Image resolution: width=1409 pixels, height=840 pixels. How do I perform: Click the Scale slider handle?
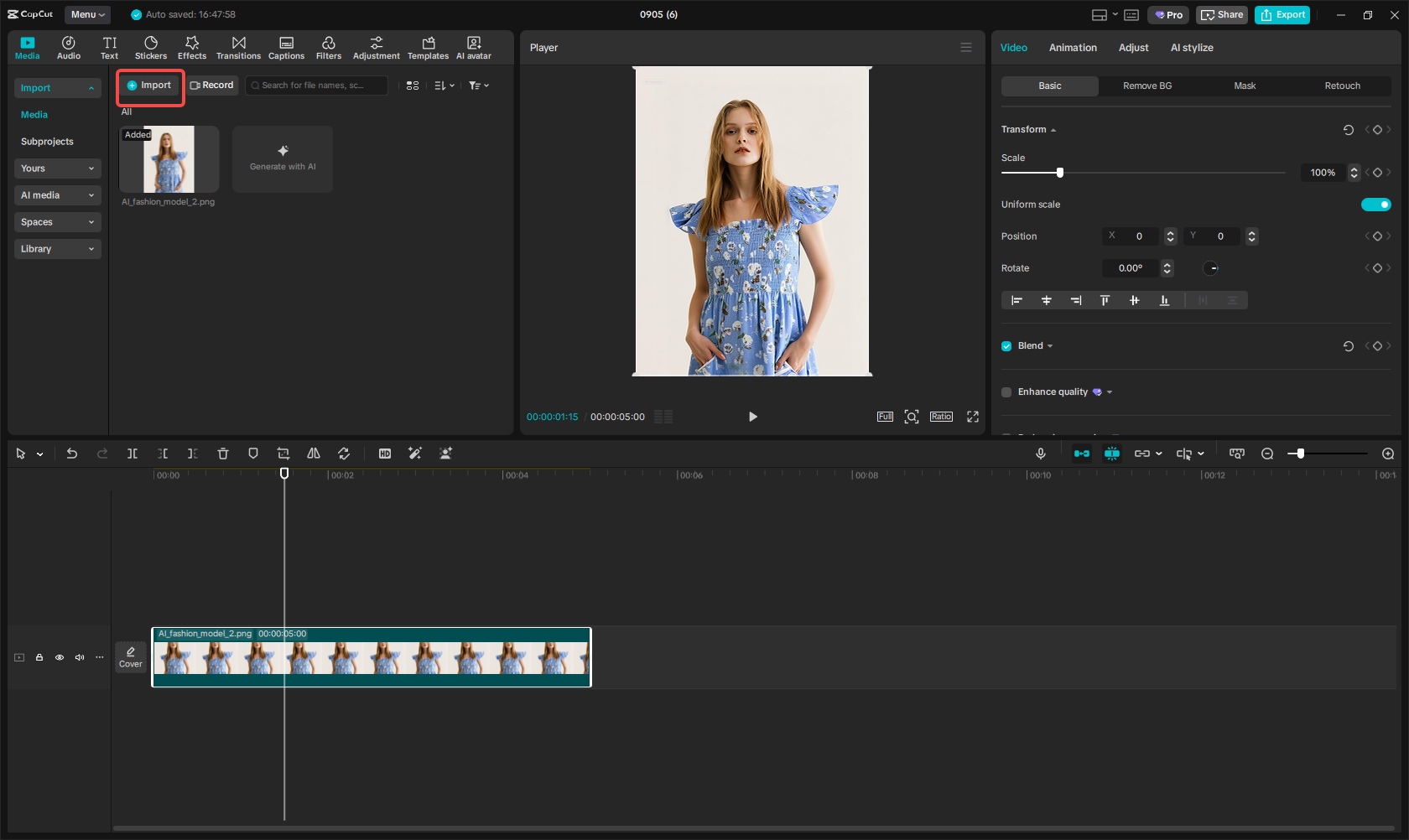[x=1060, y=173]
